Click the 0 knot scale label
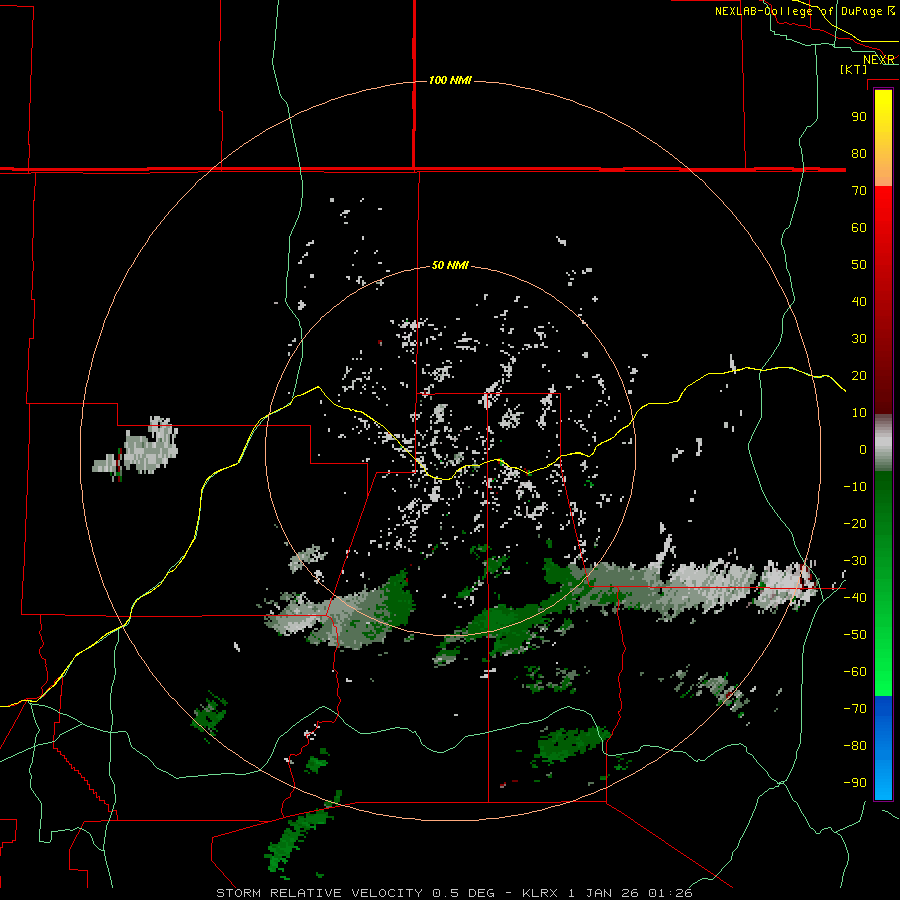This screenshot has height=900, width=900. point(863,450)
